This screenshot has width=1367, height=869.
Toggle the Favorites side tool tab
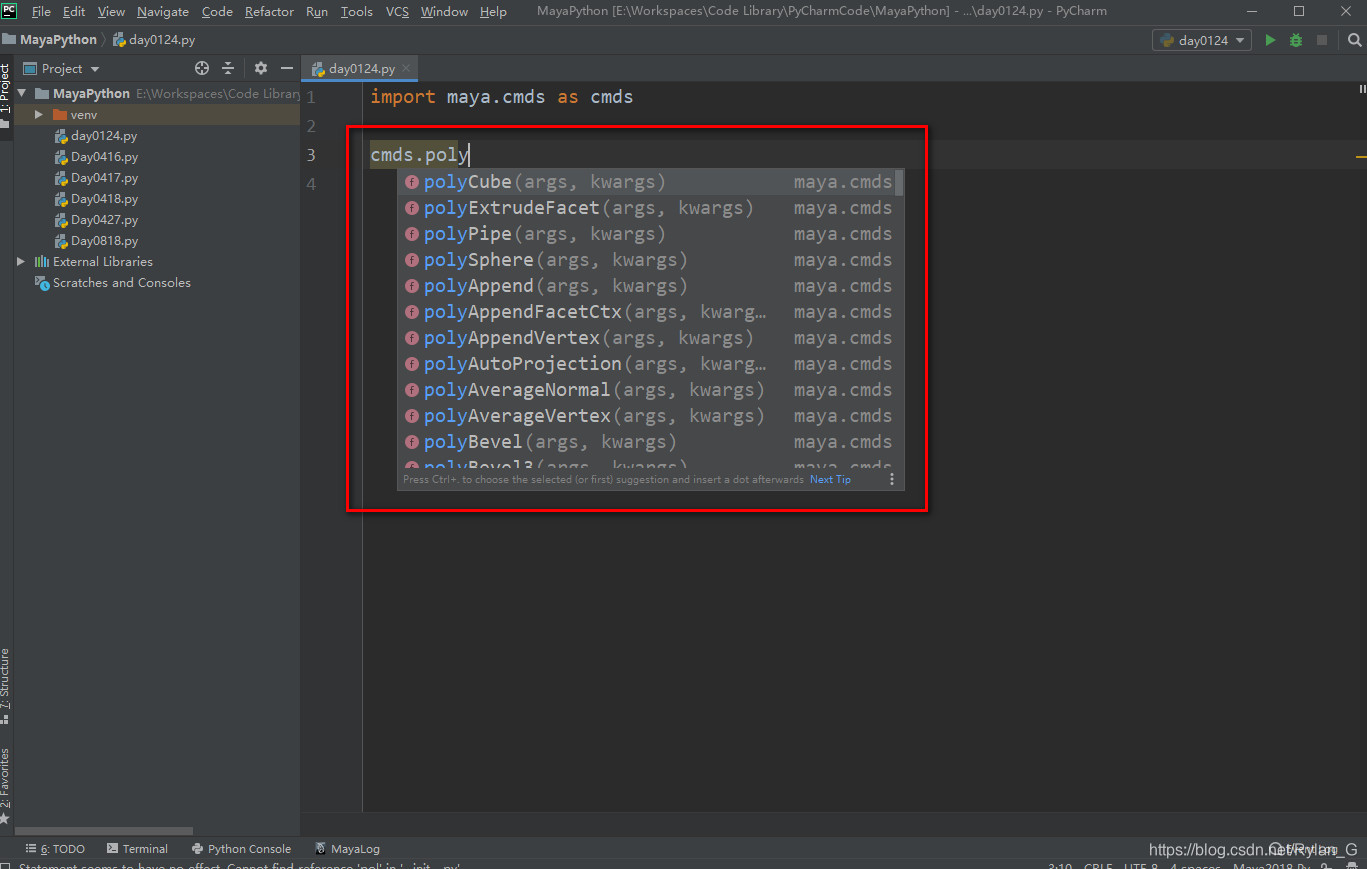click(6, 786)
